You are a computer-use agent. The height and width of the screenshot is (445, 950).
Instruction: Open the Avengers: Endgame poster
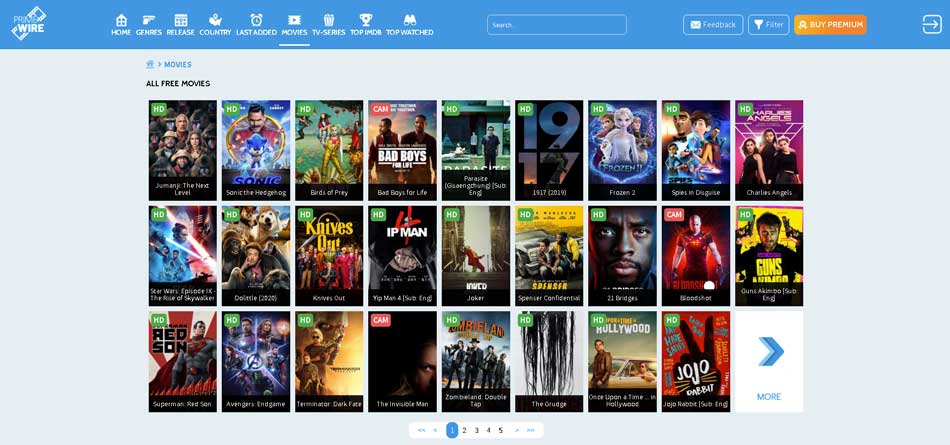coord(256,362)
